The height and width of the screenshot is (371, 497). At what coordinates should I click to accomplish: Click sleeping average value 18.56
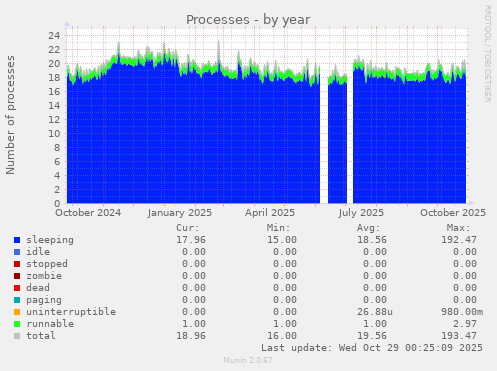372,240
